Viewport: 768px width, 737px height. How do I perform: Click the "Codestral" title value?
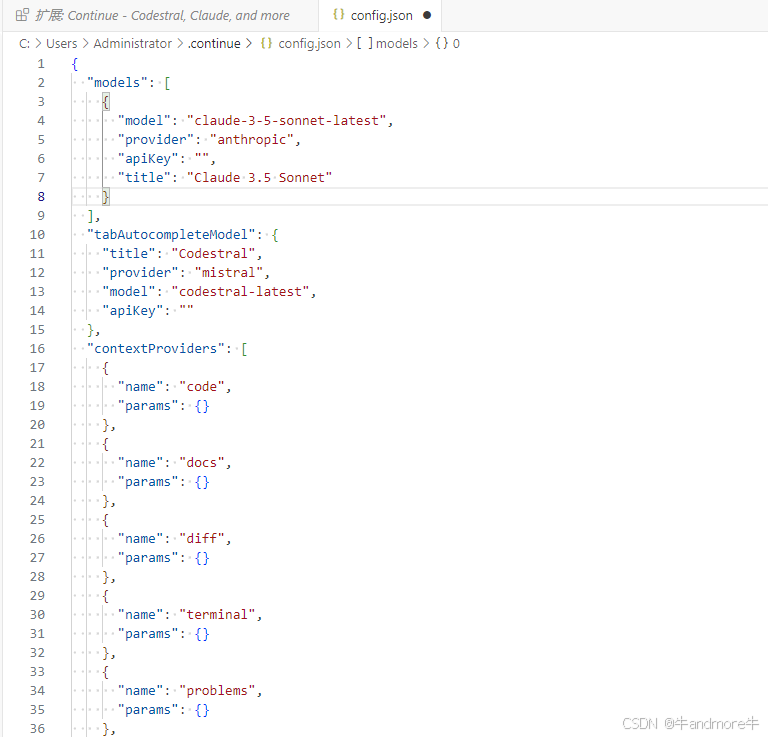[x=214, y=254]
